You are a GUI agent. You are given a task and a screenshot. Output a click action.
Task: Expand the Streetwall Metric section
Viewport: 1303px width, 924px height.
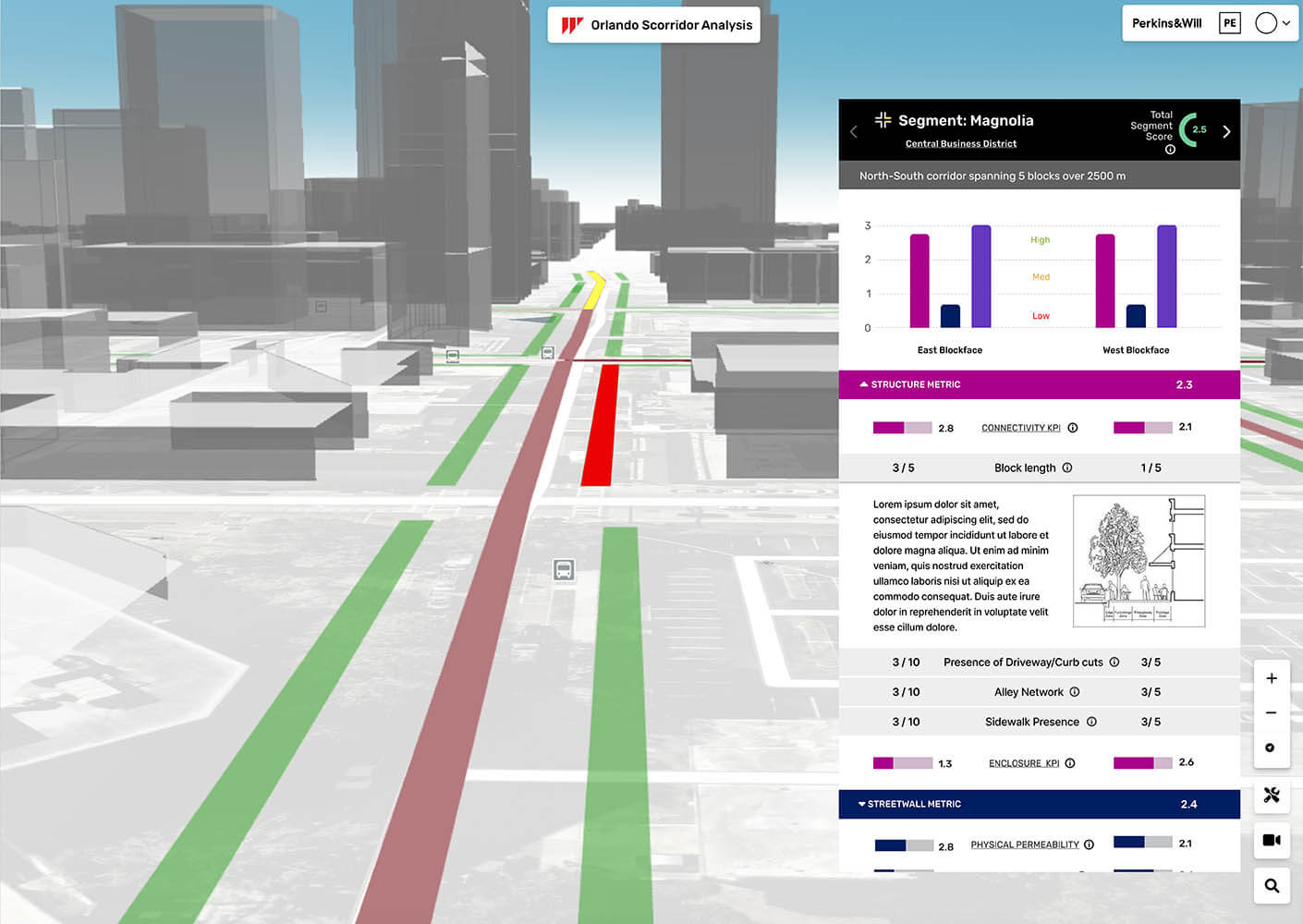(862, 804)
